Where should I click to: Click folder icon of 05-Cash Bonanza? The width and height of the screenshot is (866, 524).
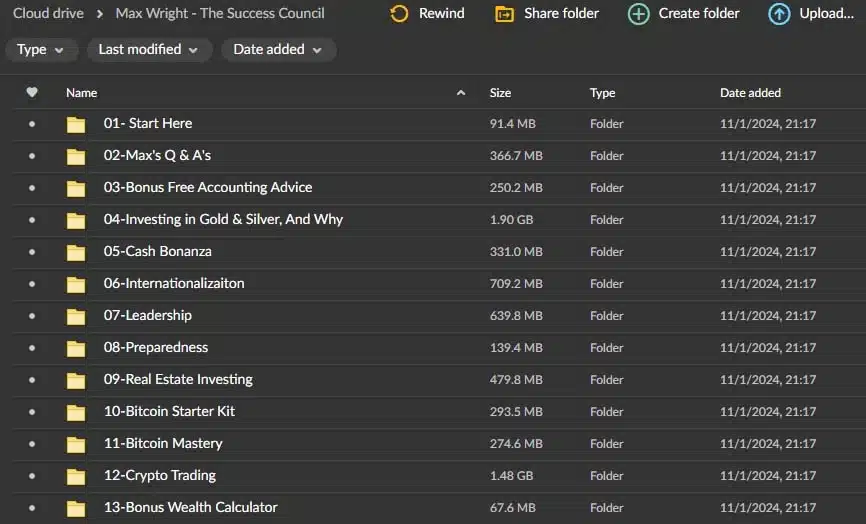76,252
